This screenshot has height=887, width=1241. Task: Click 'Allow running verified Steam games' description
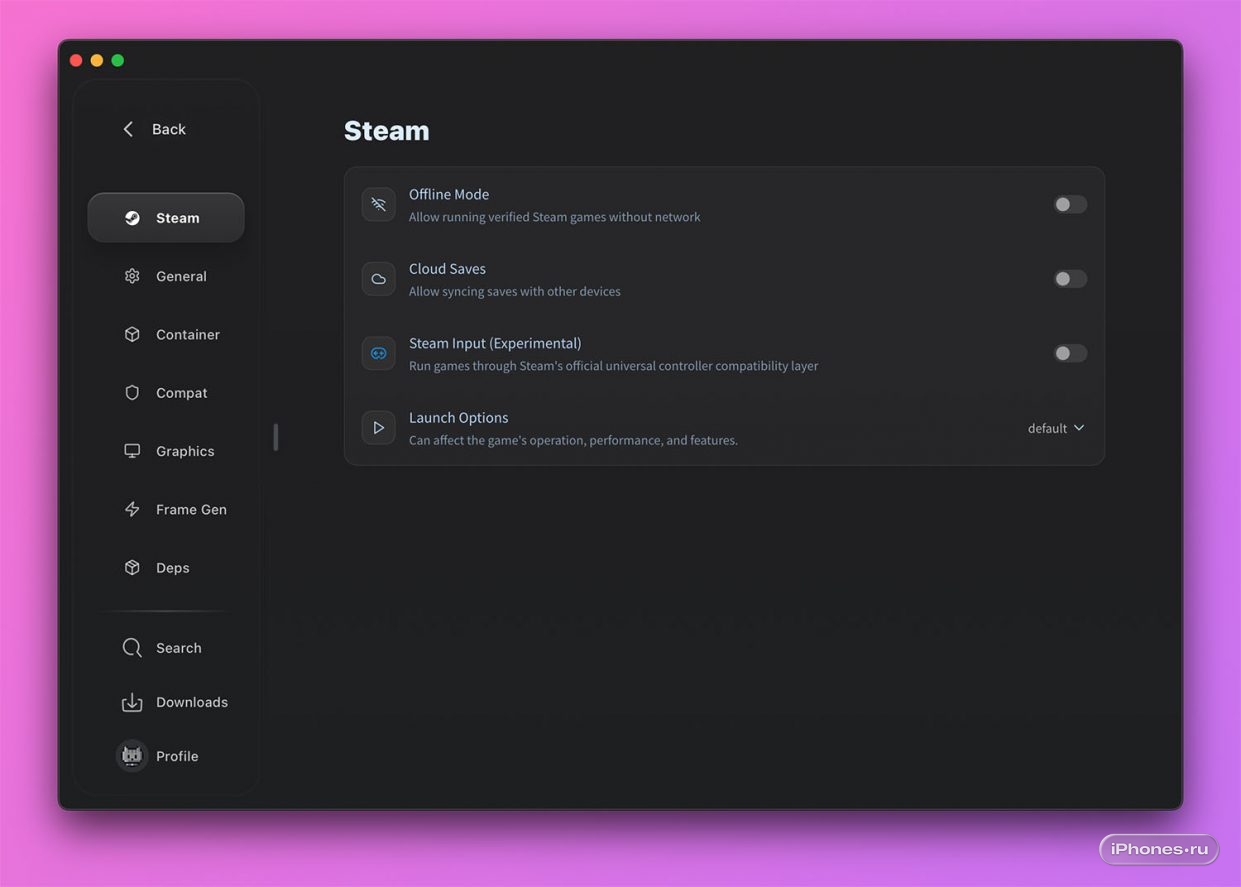click(x=555, y=217)
